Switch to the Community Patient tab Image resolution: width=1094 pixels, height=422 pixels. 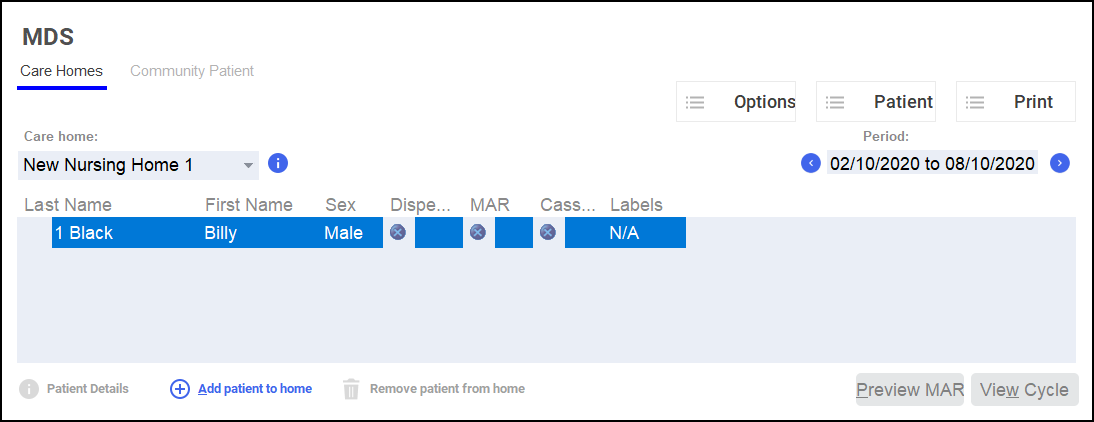coord(192,71)
